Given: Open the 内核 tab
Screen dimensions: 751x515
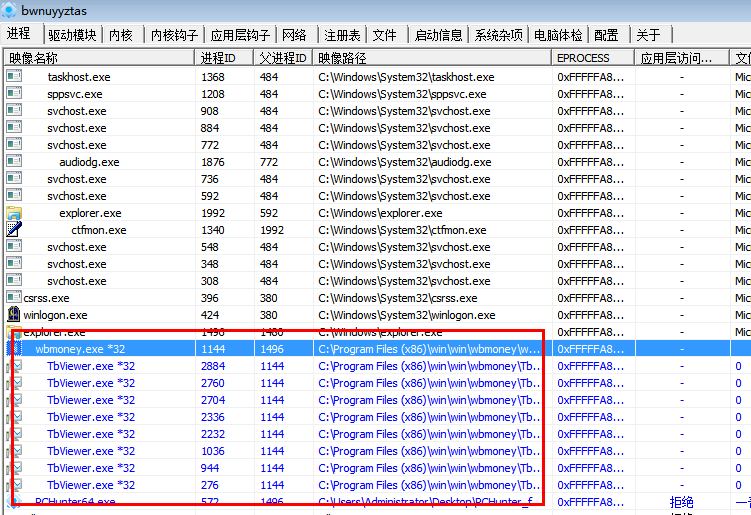Looking at the screenshot, I should click(x=121, y=35).
